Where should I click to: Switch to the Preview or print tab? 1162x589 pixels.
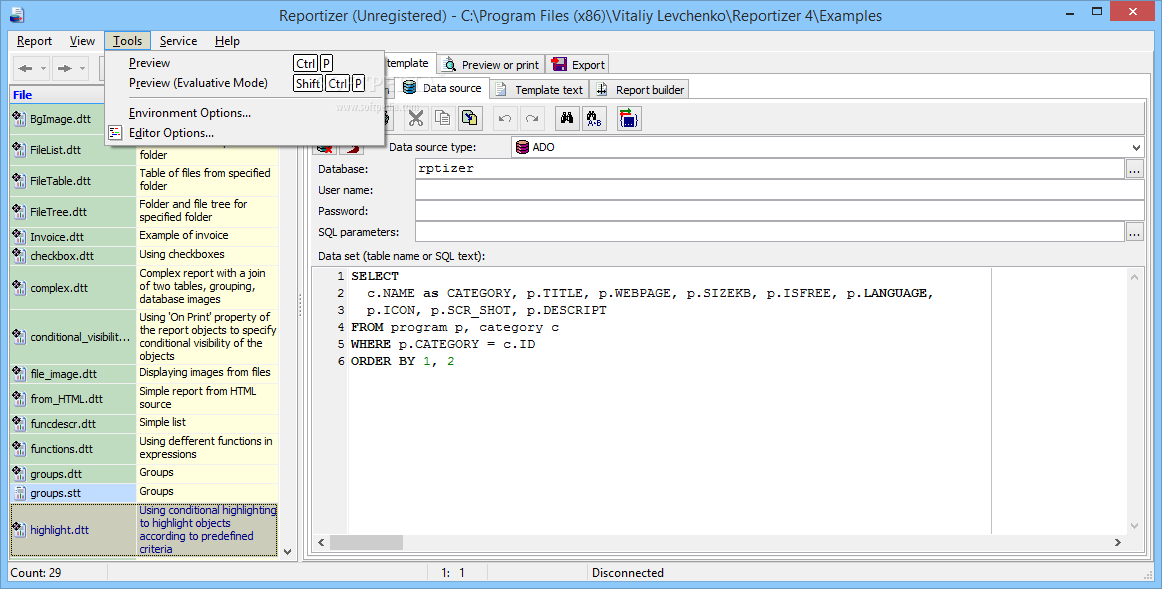tap(491, 64)
